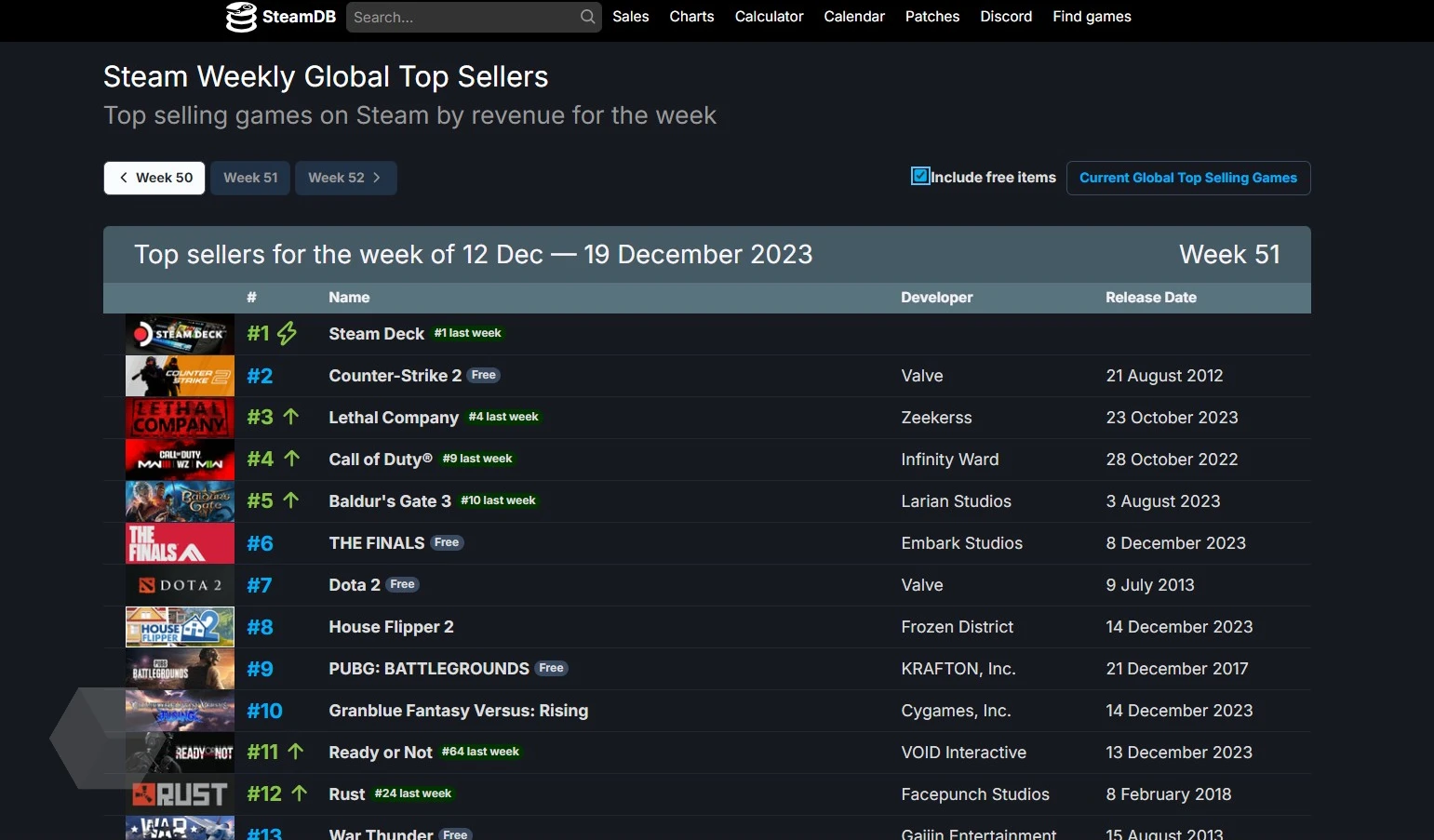
Task: Toggle Include free items checkbox
Action: (x=920, y=176)
